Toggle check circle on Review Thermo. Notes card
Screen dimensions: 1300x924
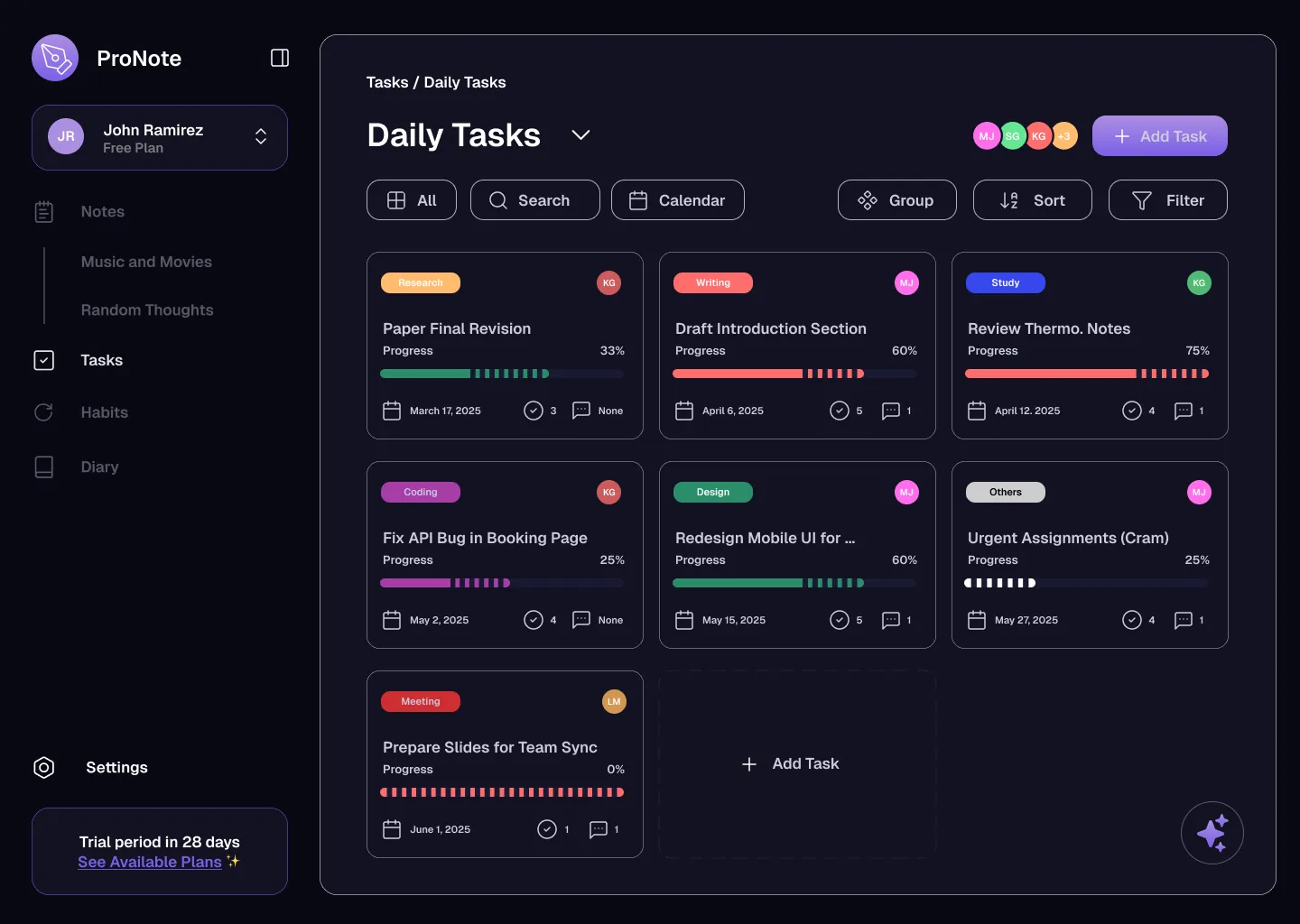tap(1132, 411)
